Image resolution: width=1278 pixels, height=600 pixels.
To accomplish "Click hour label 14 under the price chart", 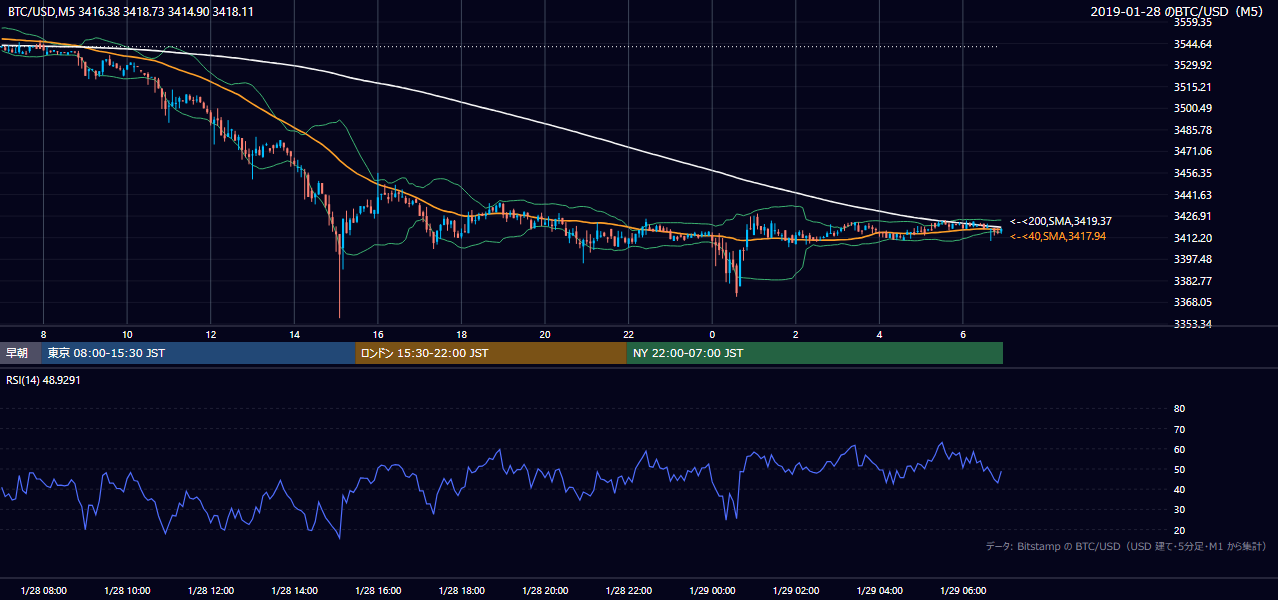I will tap(294, 334).
